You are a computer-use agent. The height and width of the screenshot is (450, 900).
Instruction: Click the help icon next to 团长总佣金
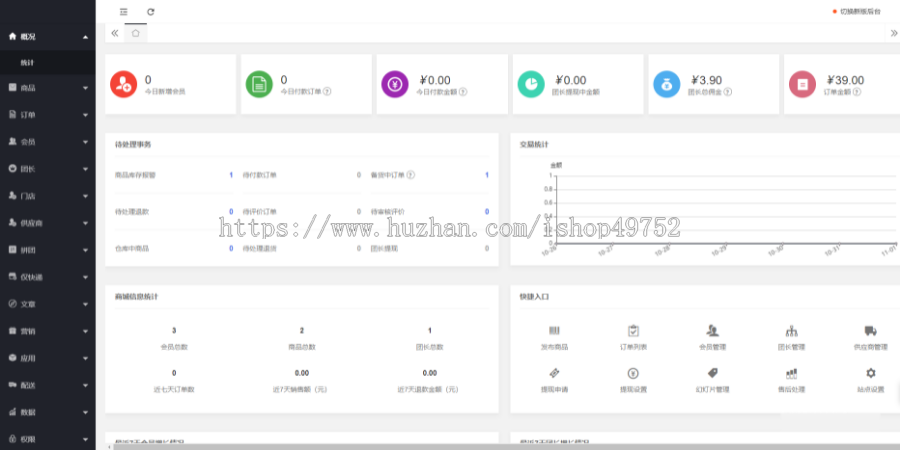click(x=728, y=91)
